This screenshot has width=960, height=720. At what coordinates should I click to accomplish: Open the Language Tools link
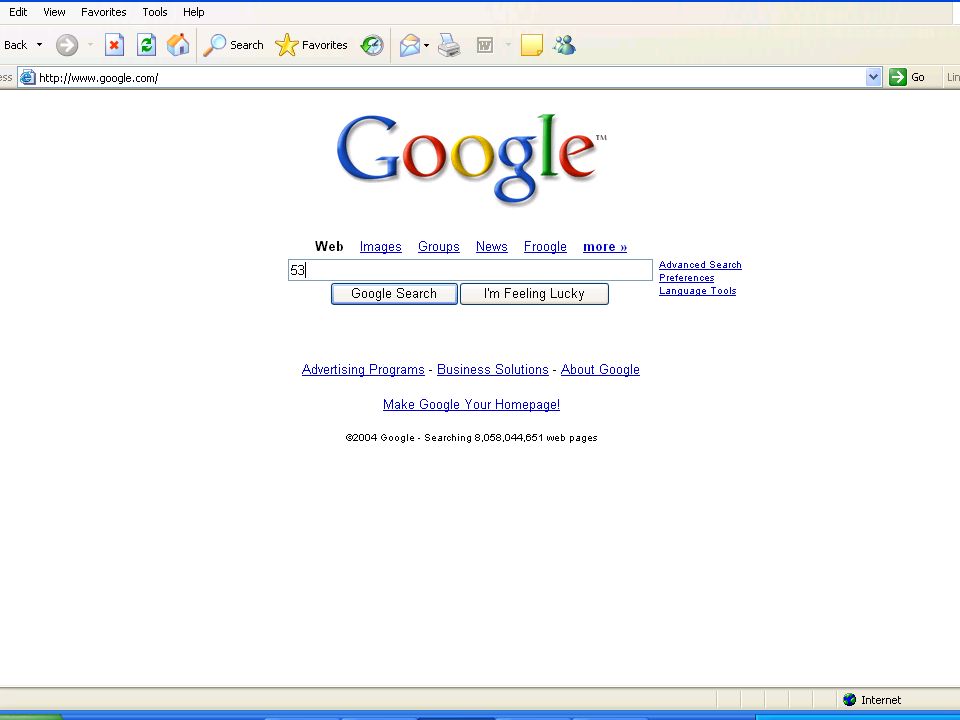click(x=697, y=291)
